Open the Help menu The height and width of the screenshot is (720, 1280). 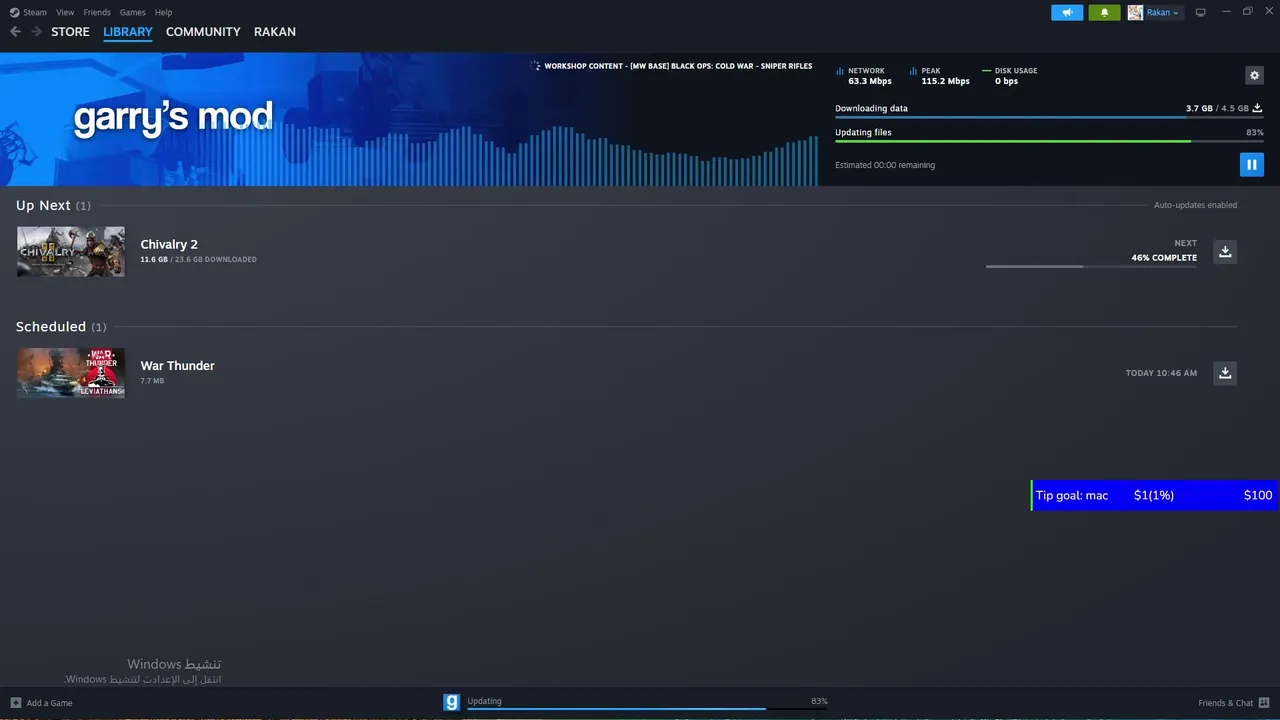click(163, 12)
